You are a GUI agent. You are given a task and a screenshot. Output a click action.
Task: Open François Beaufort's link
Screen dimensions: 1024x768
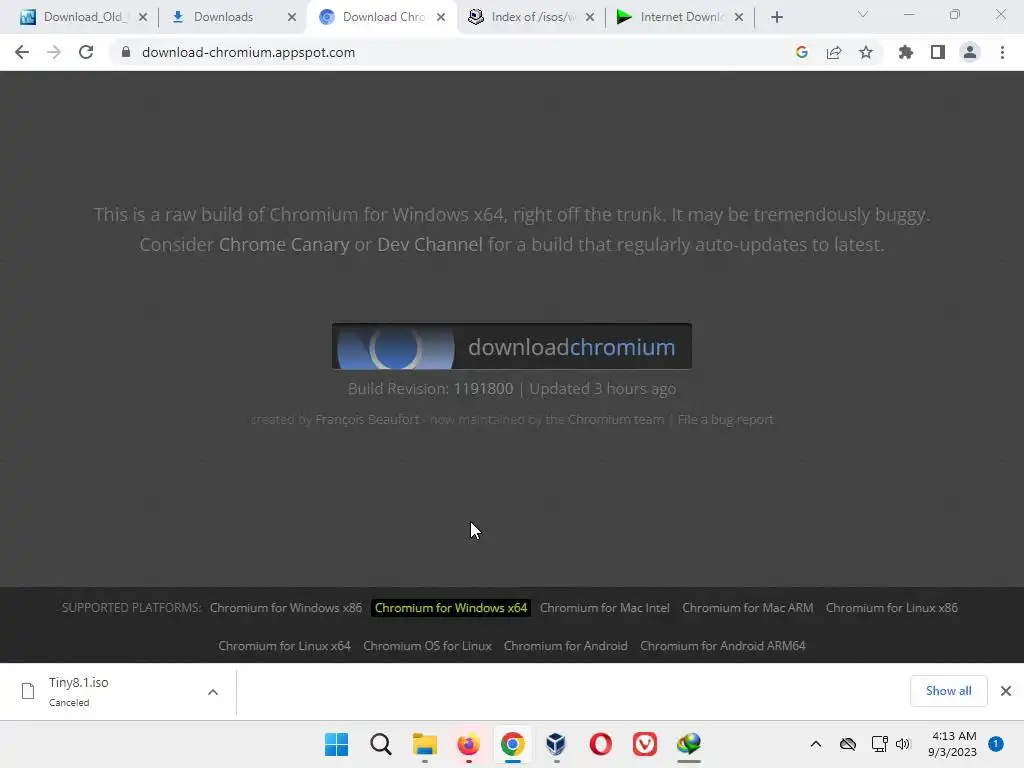(x=367, y=419)
